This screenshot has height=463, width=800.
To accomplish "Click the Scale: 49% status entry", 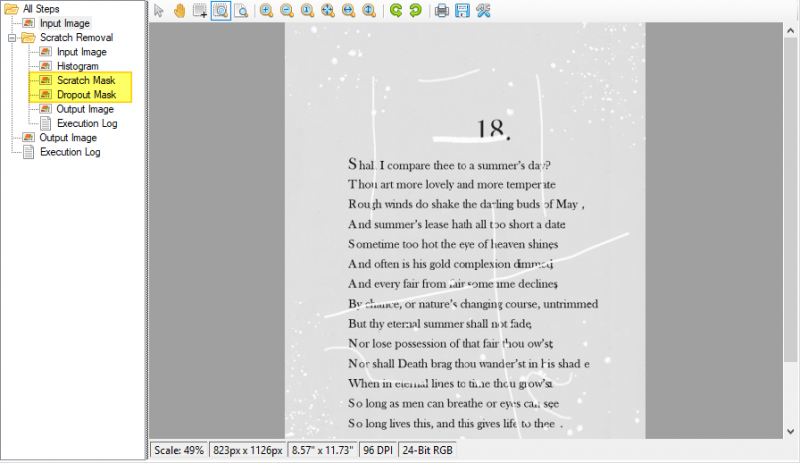I will click(179, 450).
